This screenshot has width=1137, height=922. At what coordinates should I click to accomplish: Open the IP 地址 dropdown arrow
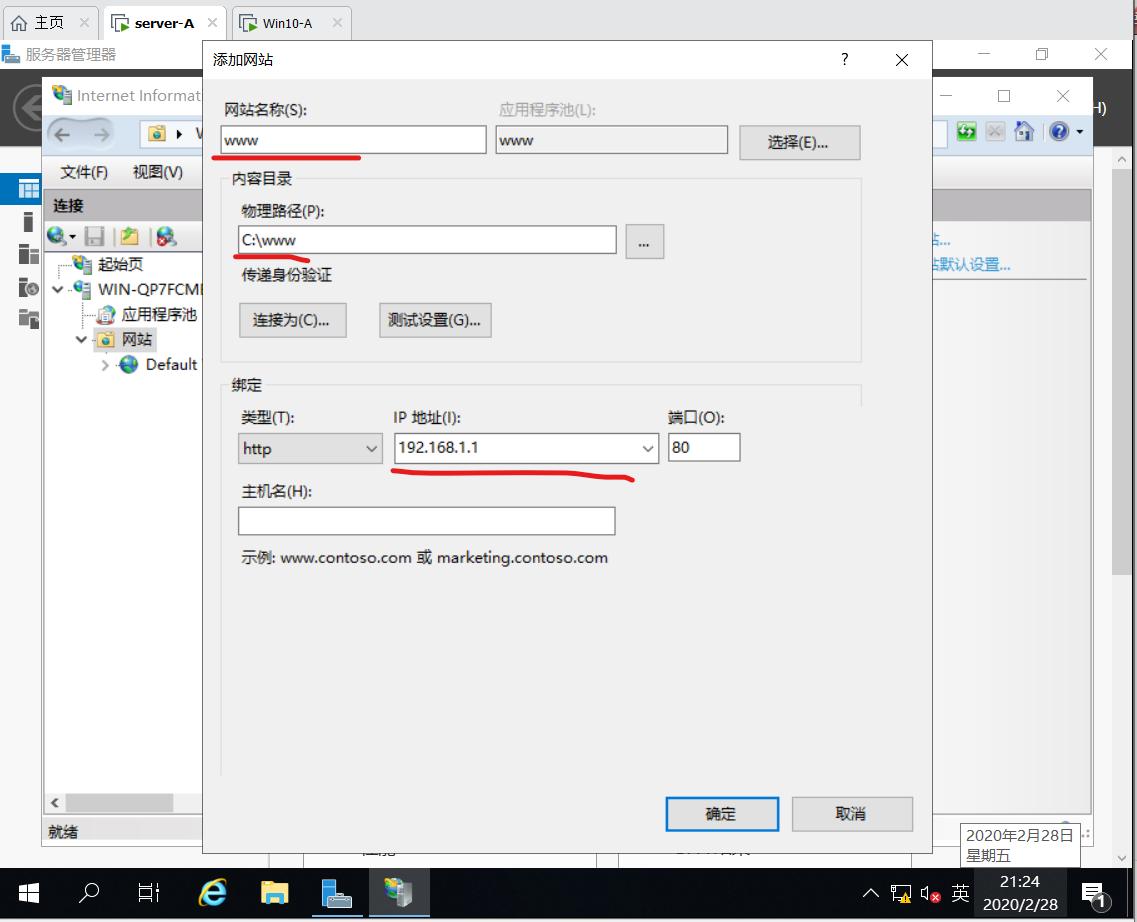[645, 448]
